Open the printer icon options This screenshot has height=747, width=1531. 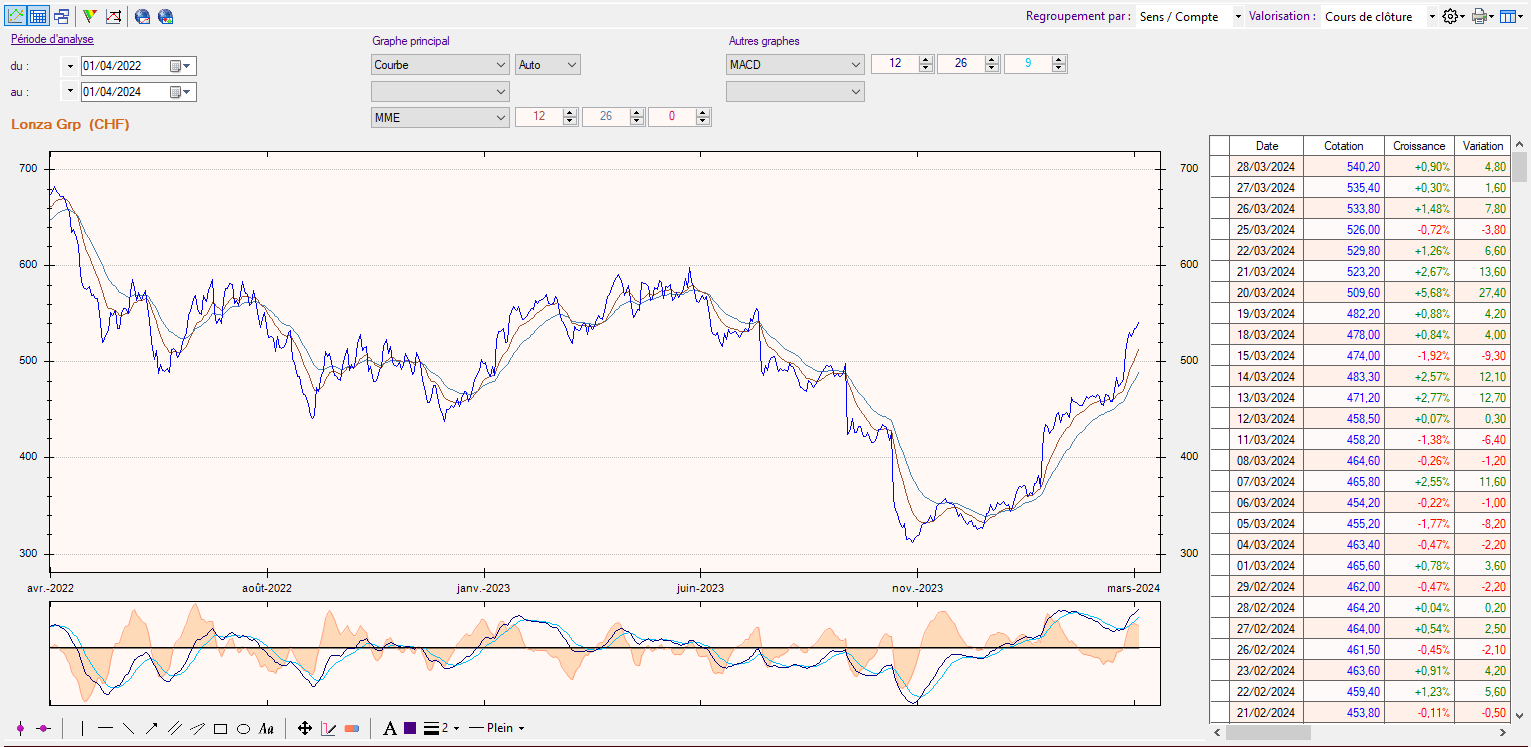(1481, 16)
